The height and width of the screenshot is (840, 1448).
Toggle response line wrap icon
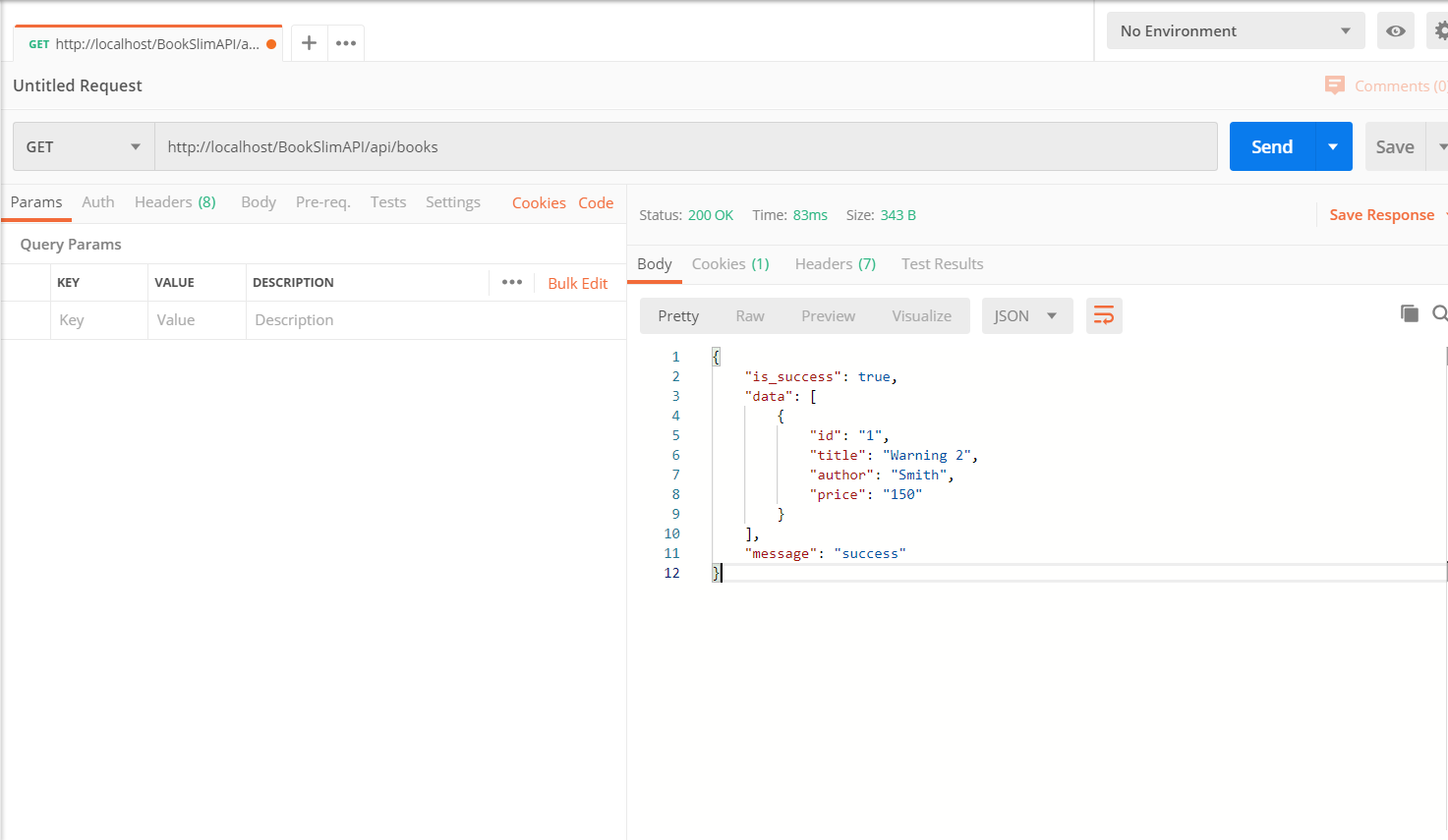(x=1104, y=315)
